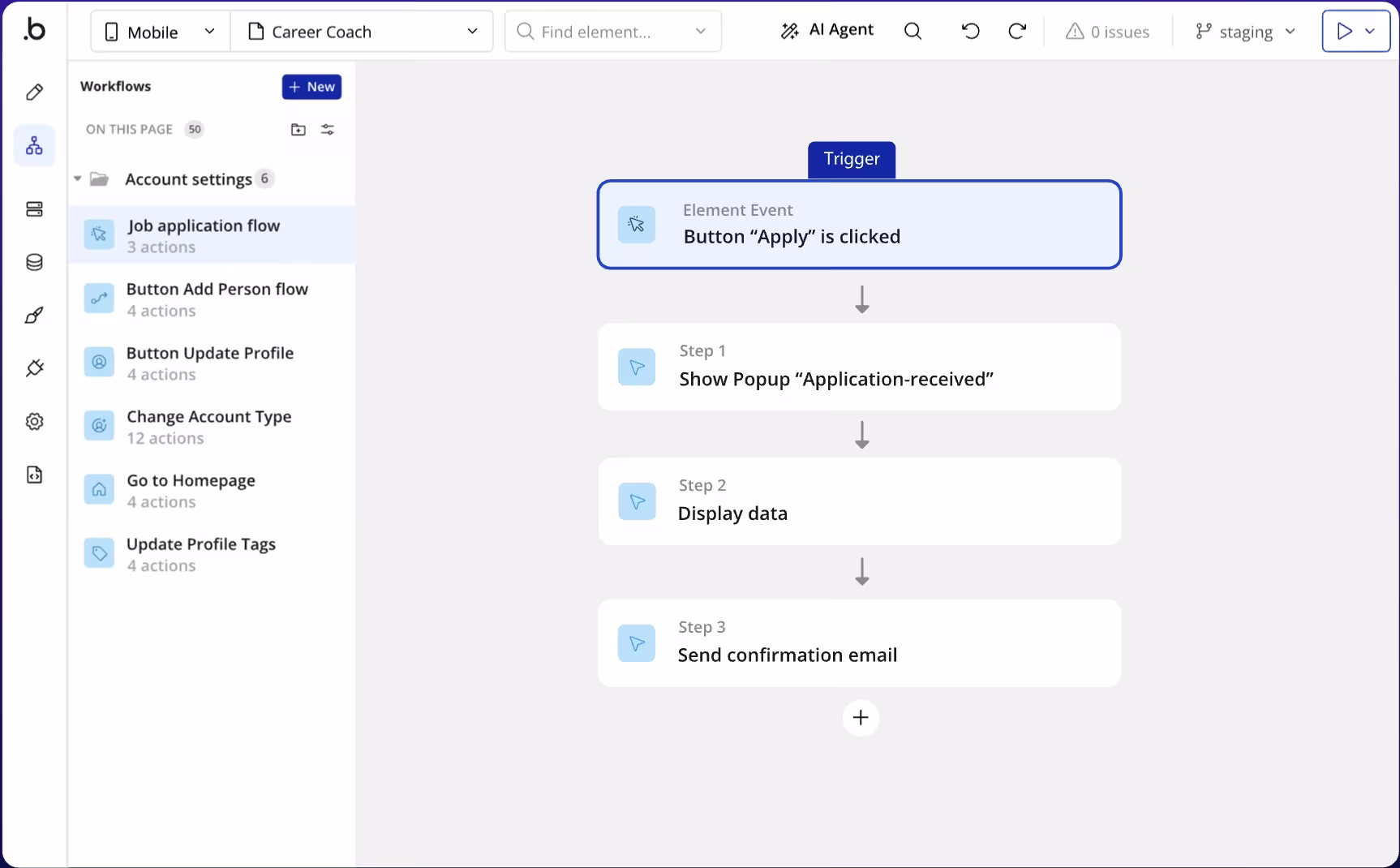1400x868 pixels.
Task: Click the Step 2 action icon
Action: [x=637, y=501]
